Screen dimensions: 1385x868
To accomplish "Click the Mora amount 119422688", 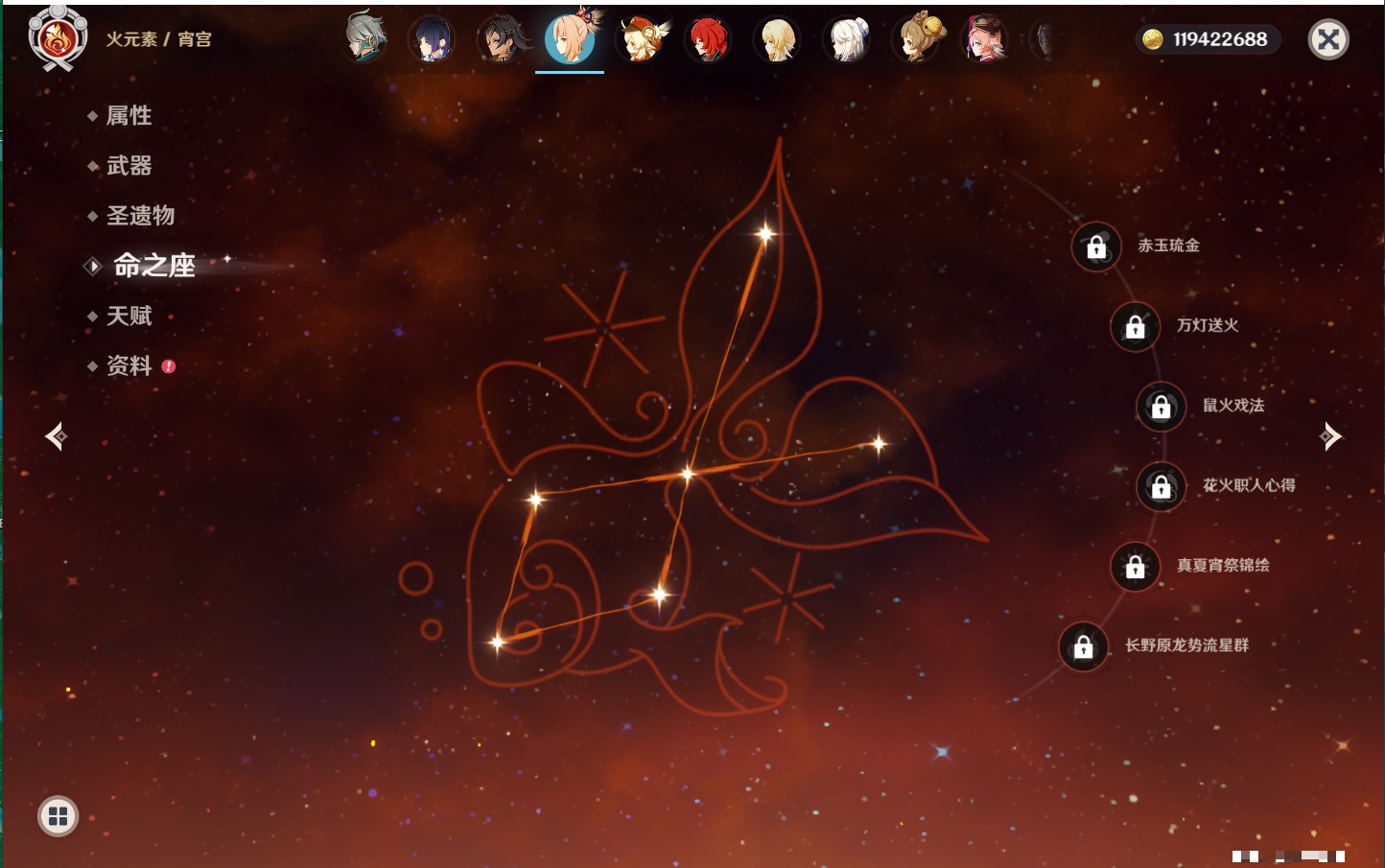I will [x=1220, y=39].
